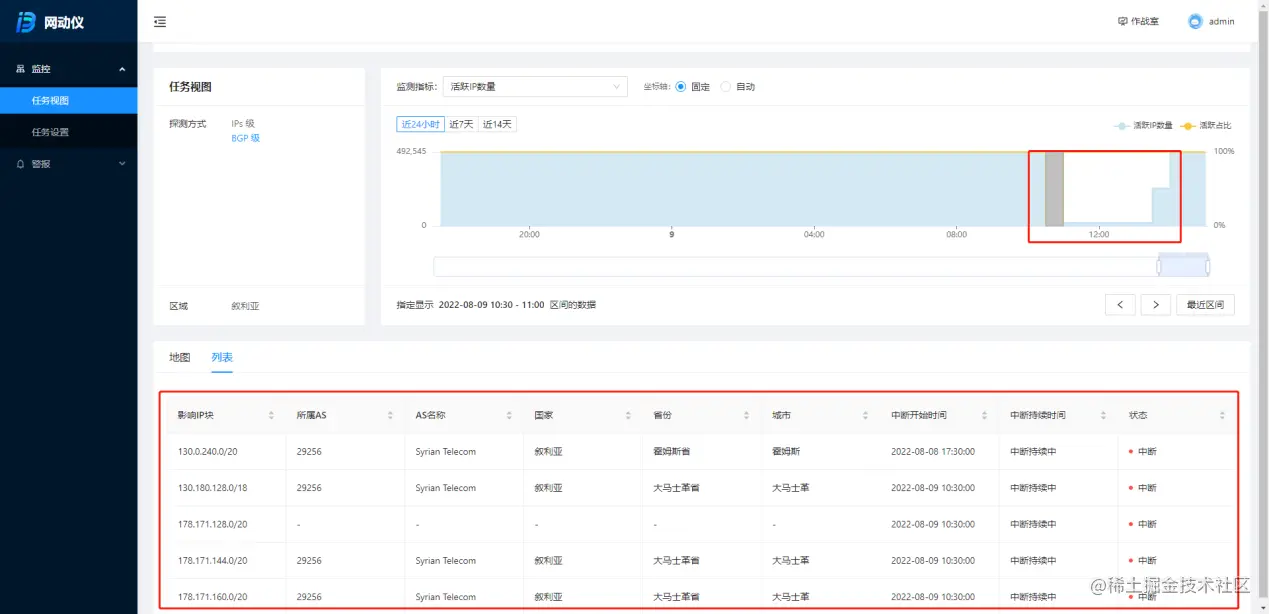Switch to the 列表 tab
Viewport: 1269px width, 614px height.
pos(222,357)
